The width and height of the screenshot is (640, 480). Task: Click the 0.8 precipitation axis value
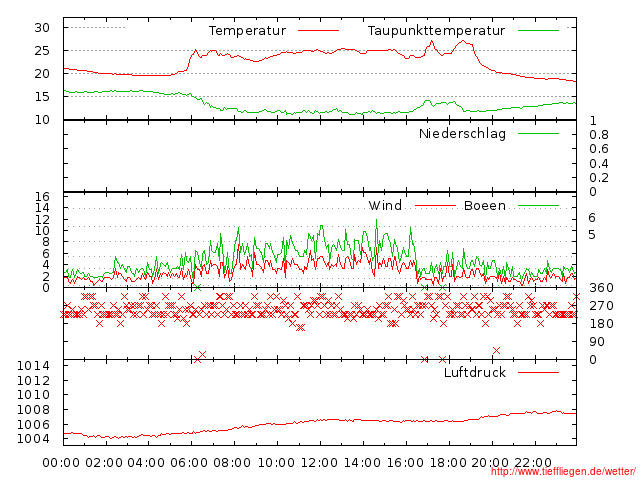click(599, 135)
